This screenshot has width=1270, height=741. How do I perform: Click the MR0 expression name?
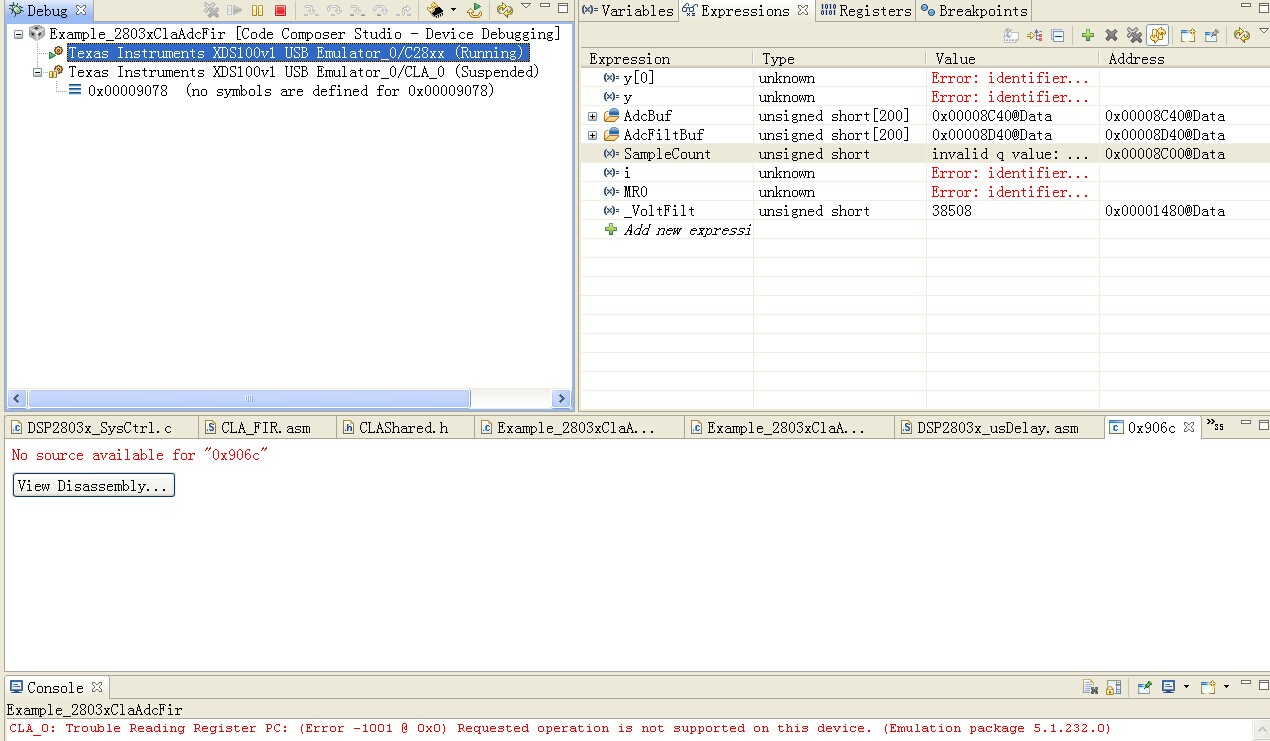[x=636, y=192]
